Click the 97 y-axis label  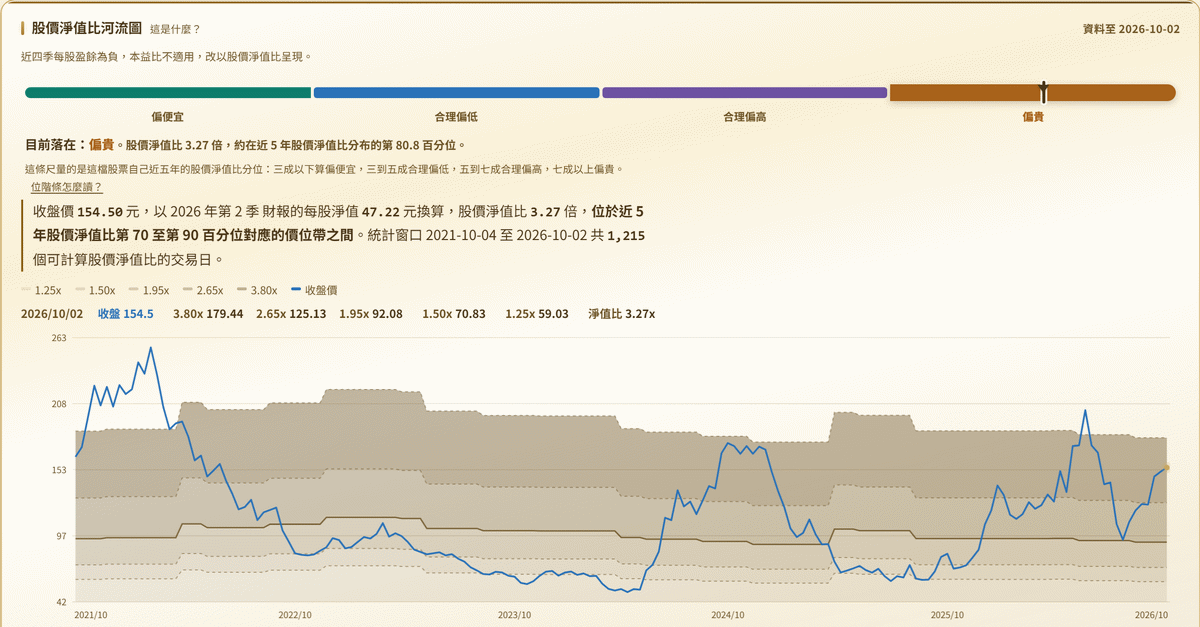coord(61,536)
